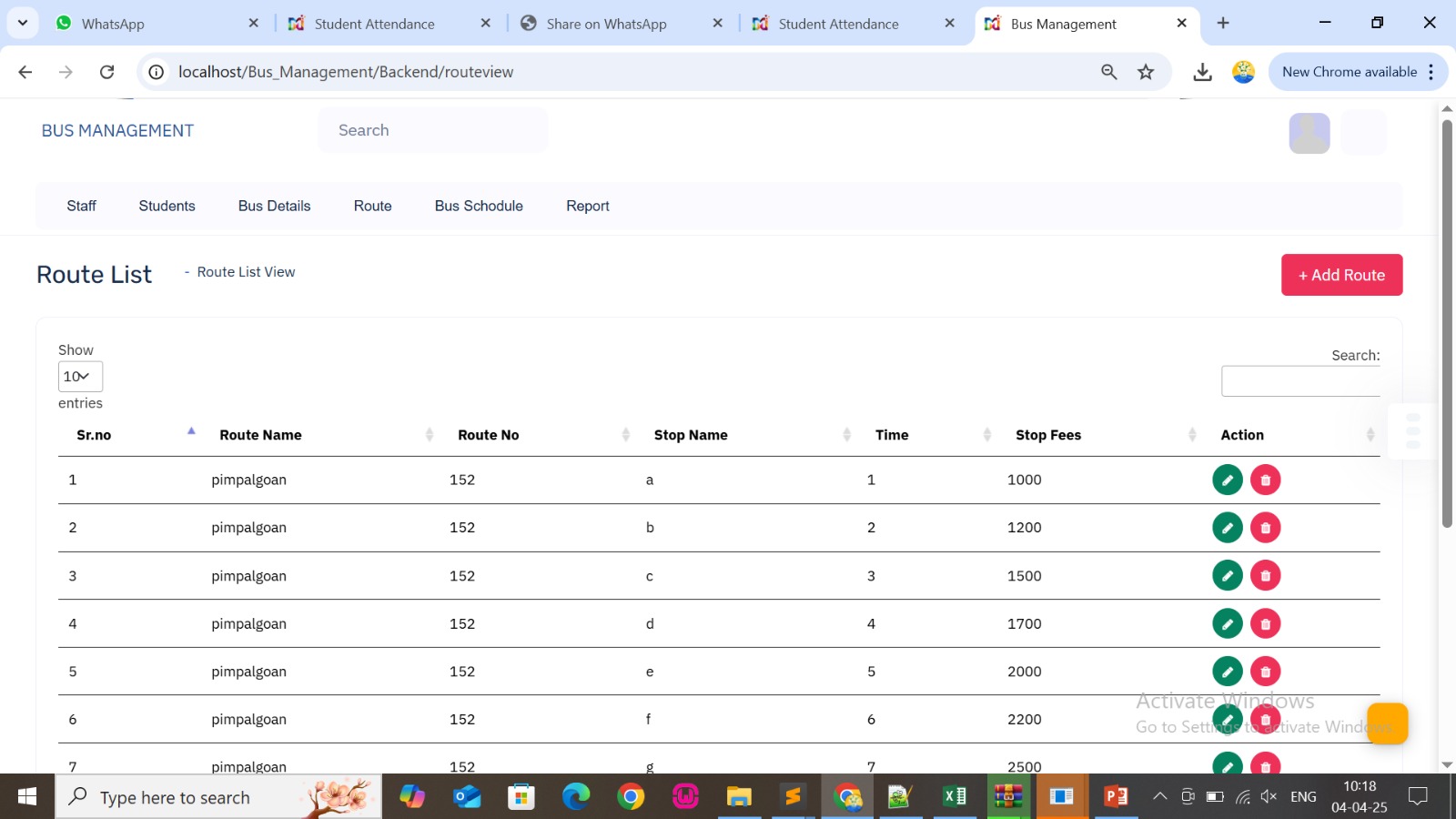Bookmark this page with star icon

(1146, 72)
